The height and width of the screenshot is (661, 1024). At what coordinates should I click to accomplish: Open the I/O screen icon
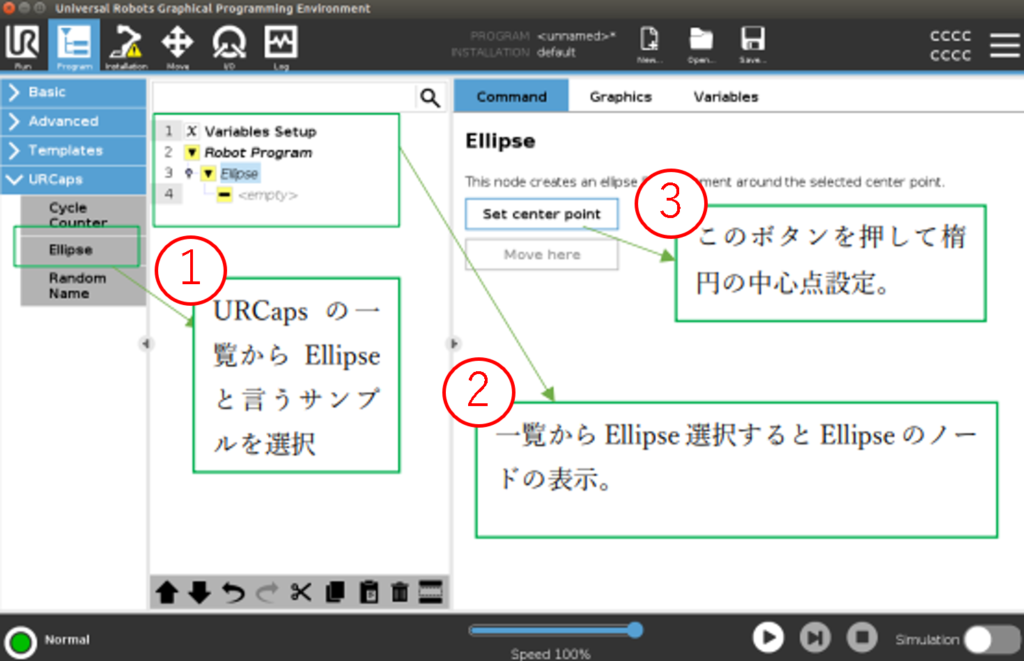[x=229, y=44]
